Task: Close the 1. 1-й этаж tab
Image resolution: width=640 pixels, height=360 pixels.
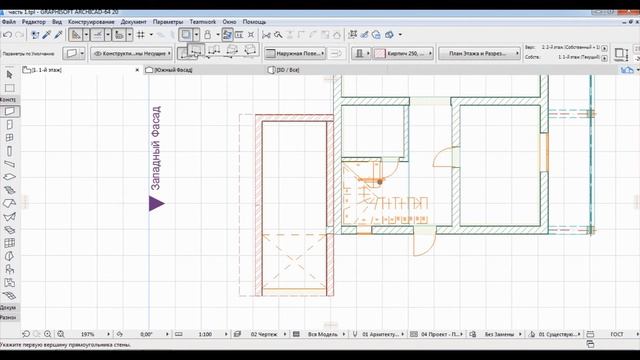Action: click(x=137, y=70)
